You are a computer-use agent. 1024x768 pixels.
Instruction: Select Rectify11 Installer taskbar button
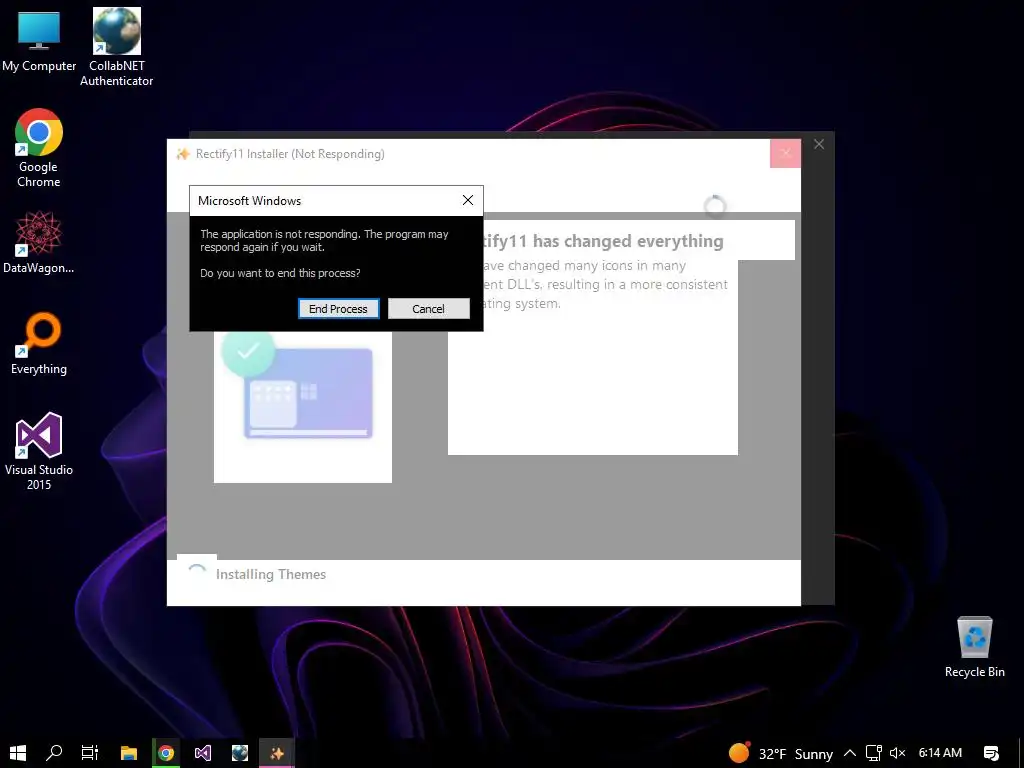(x=277, y=753)
